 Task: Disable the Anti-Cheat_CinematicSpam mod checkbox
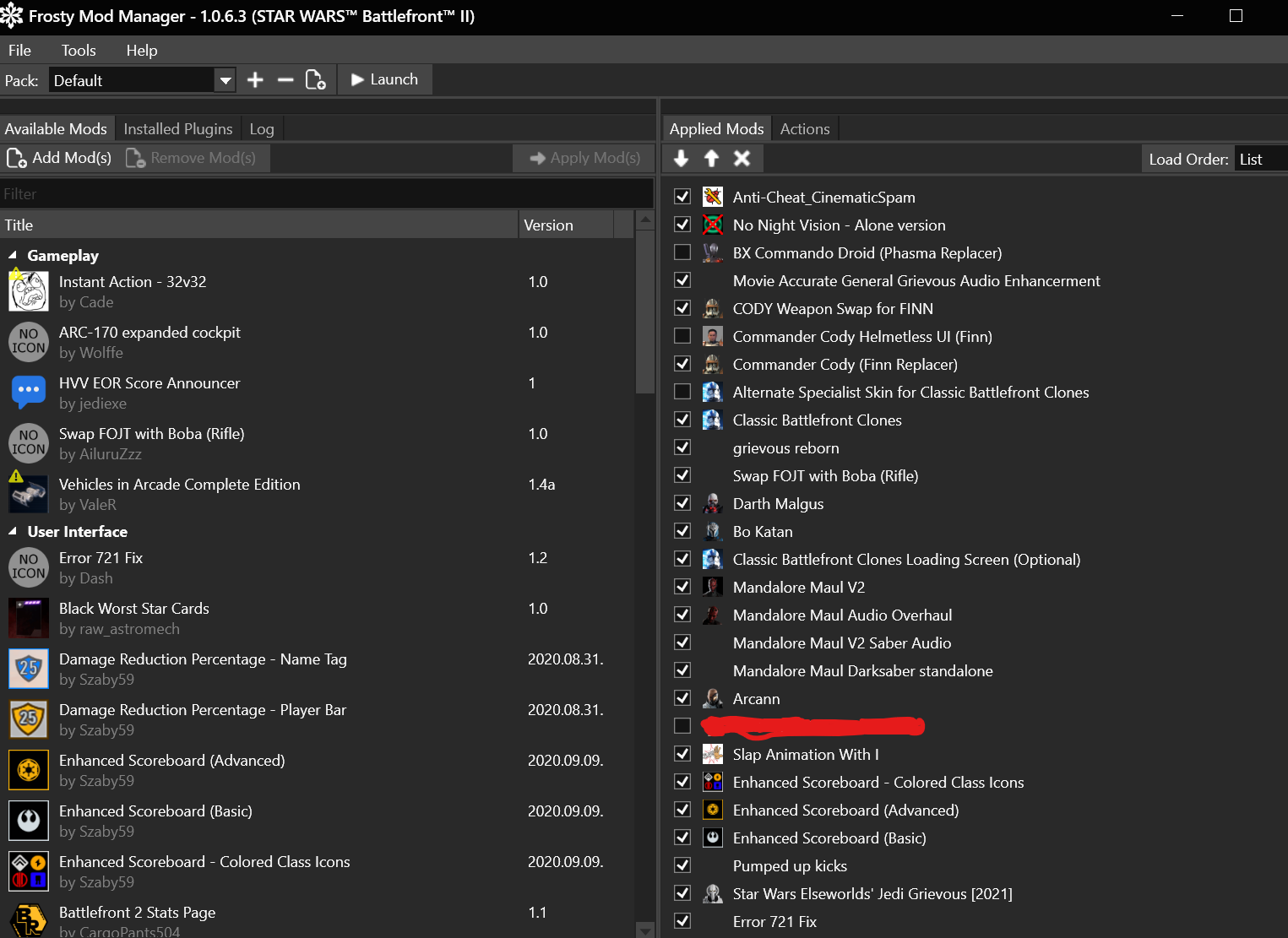pyautogui.click(x=682, y=197)
